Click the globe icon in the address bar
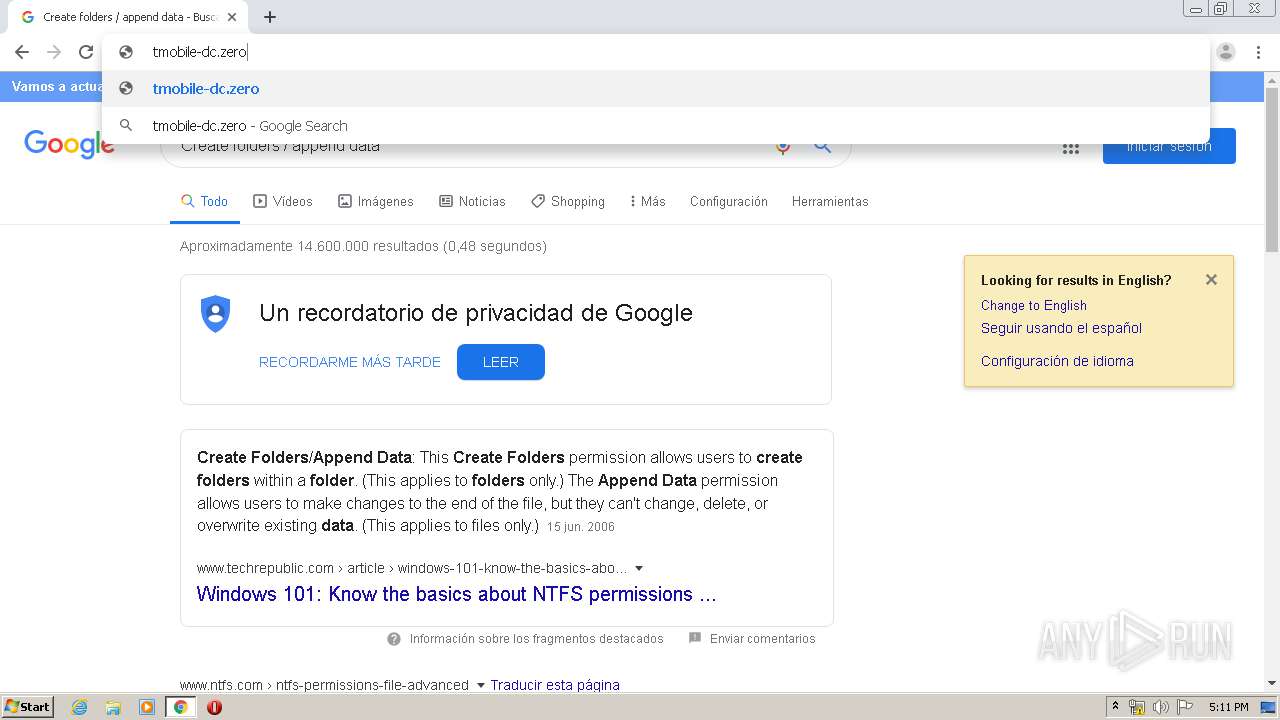This screenshot has height=720, width=1280. tap(126, 52)
